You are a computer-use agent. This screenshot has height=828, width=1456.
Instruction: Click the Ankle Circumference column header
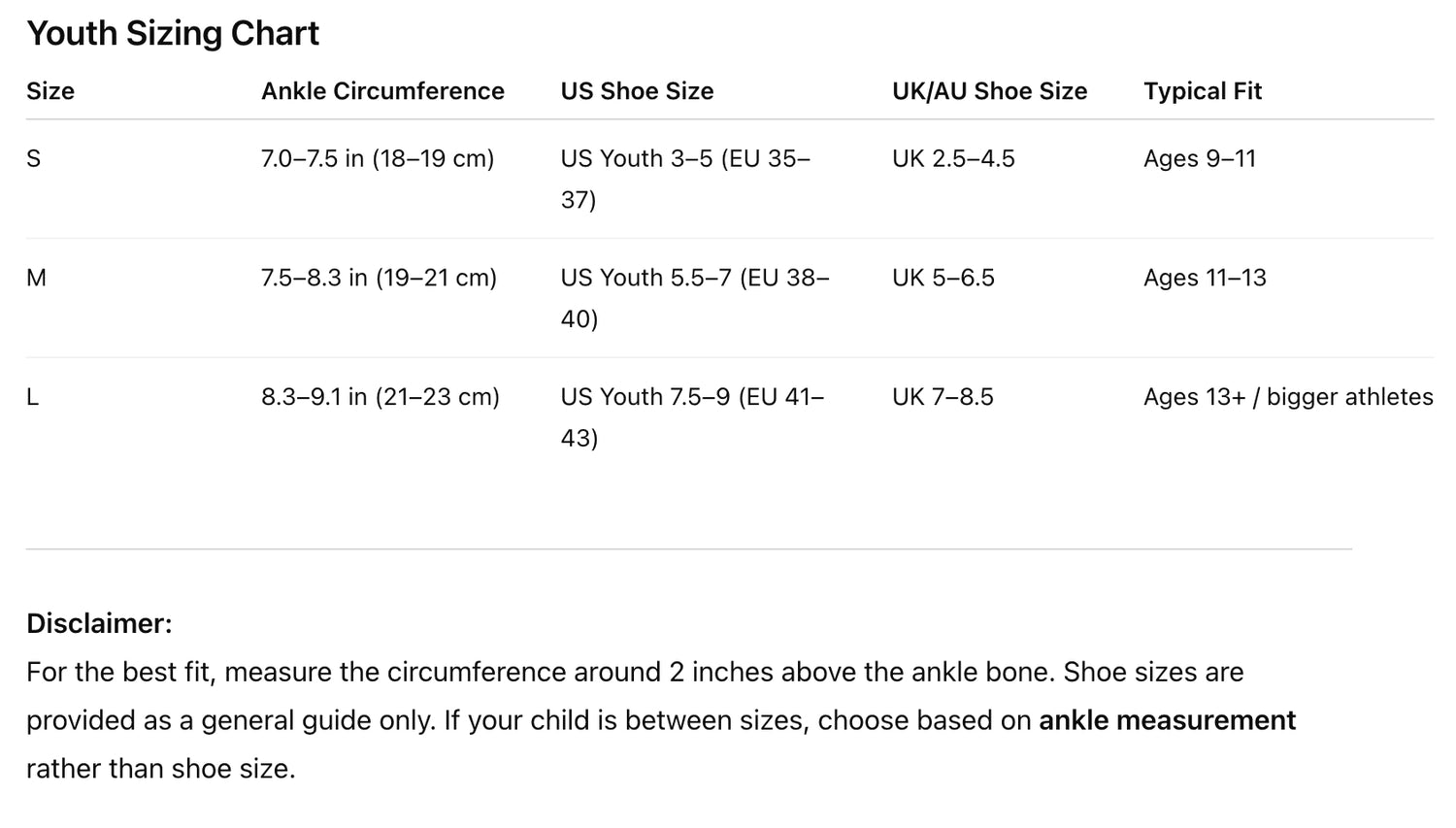coord(382,91)
